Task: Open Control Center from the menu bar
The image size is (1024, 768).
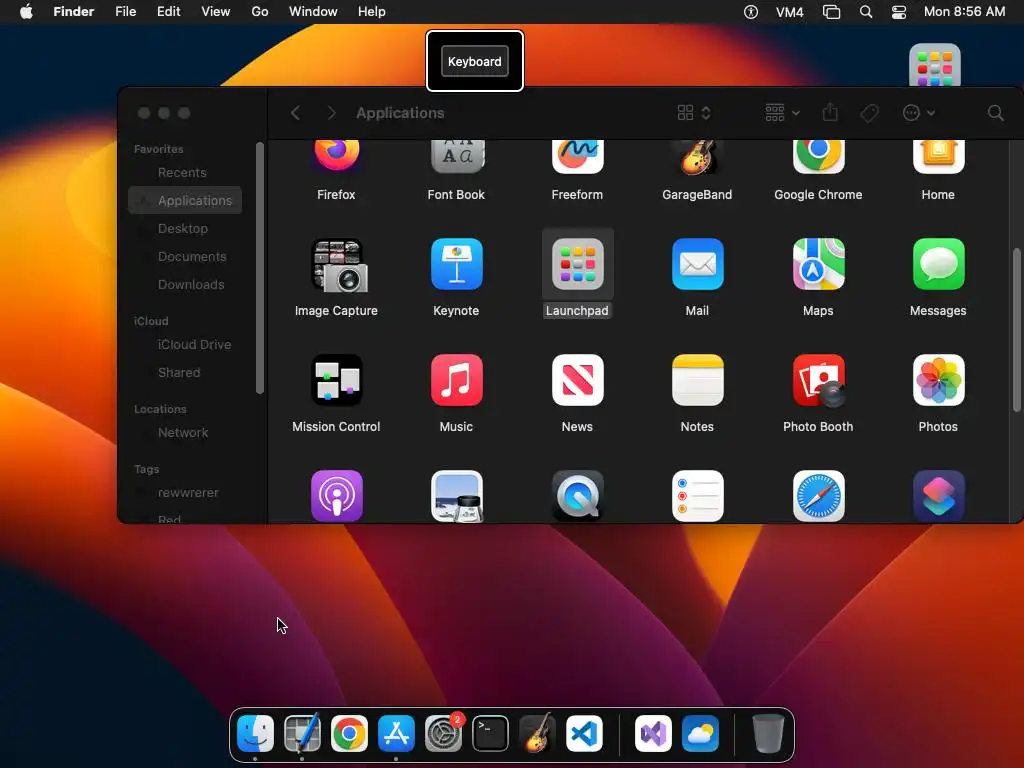Action: click(x=899, y=12)
